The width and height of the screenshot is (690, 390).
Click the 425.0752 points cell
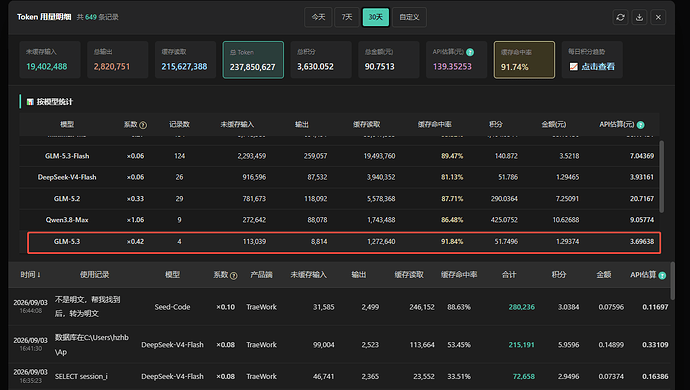pos(504,220)
